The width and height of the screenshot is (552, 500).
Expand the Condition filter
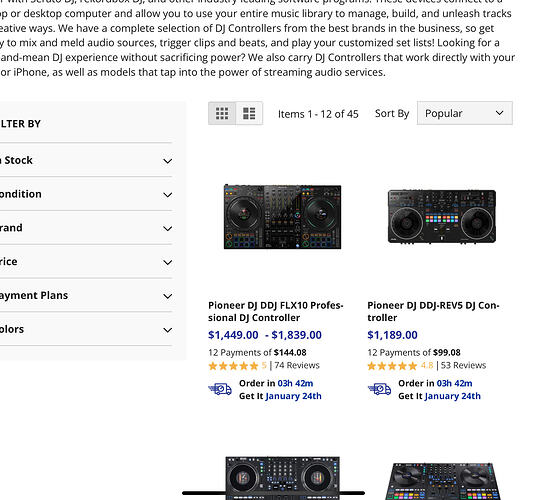(x=86, y=194)
